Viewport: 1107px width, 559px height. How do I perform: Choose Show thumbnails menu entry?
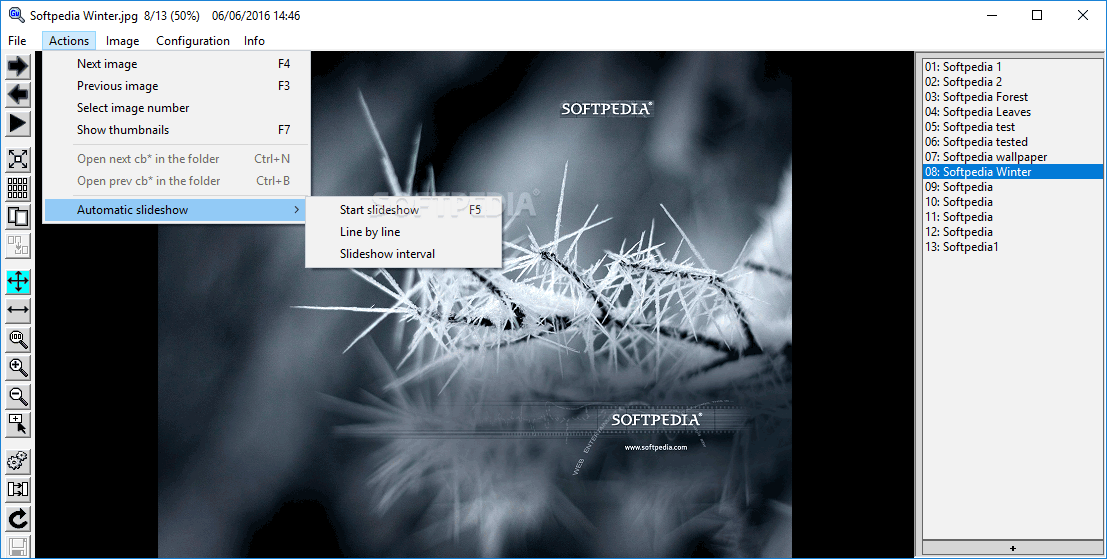(176, 129)
